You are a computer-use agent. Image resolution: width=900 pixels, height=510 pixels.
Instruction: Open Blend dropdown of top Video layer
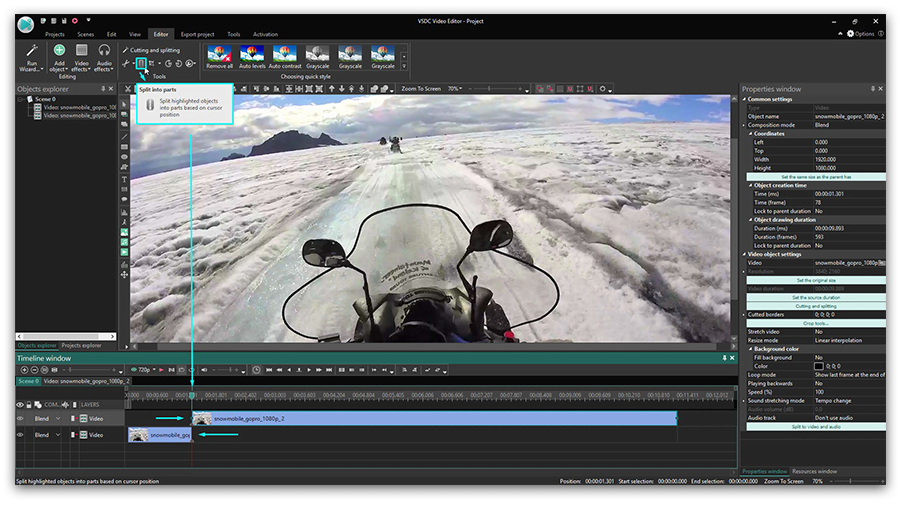click(58, 419)
